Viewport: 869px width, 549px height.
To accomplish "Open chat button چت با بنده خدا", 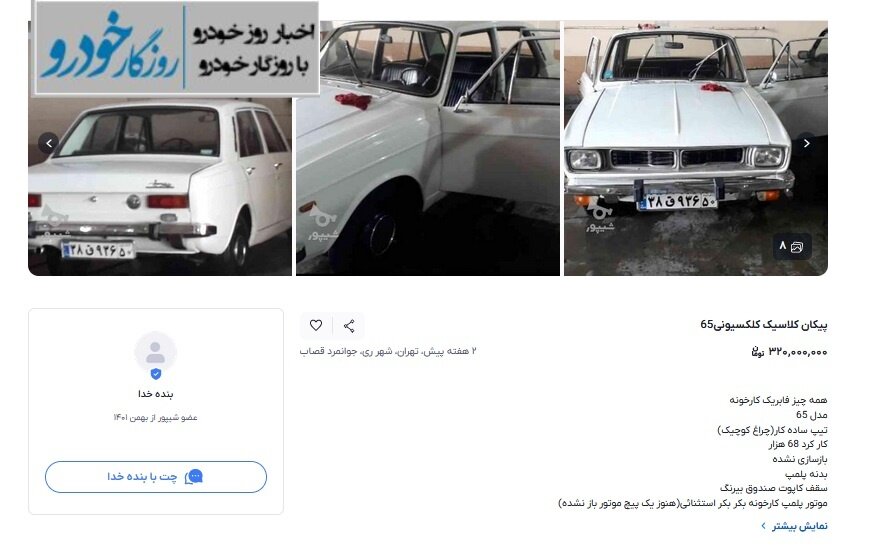I will tap(156, 477).
